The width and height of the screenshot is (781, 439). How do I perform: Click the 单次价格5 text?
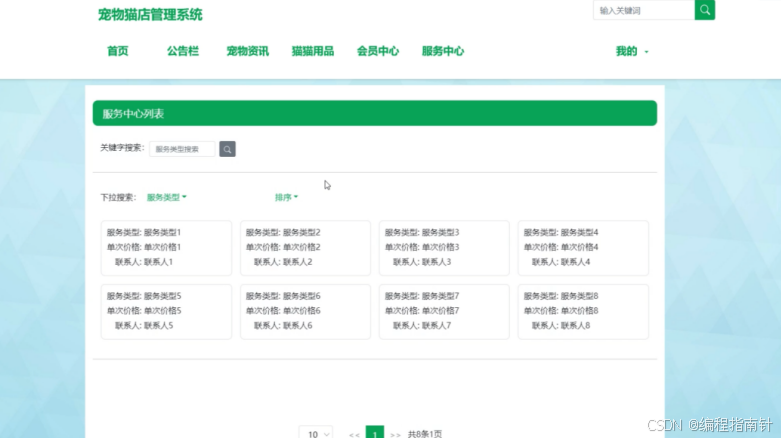click(x=162, y=310)
